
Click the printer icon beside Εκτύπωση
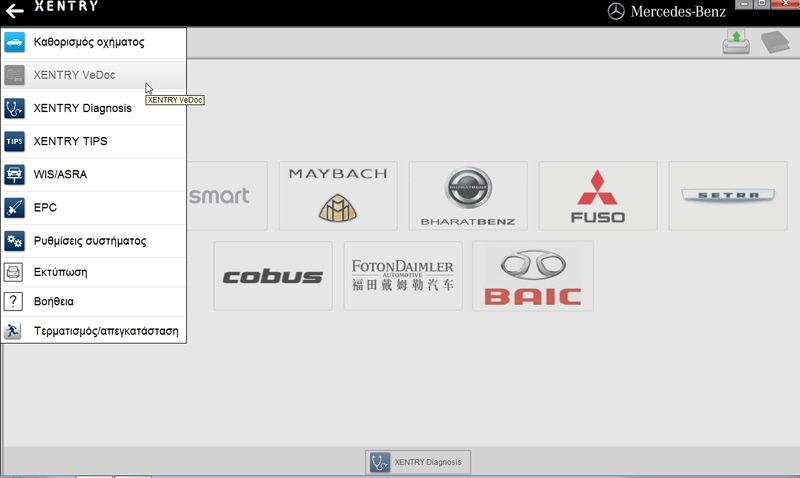(13, 272)
